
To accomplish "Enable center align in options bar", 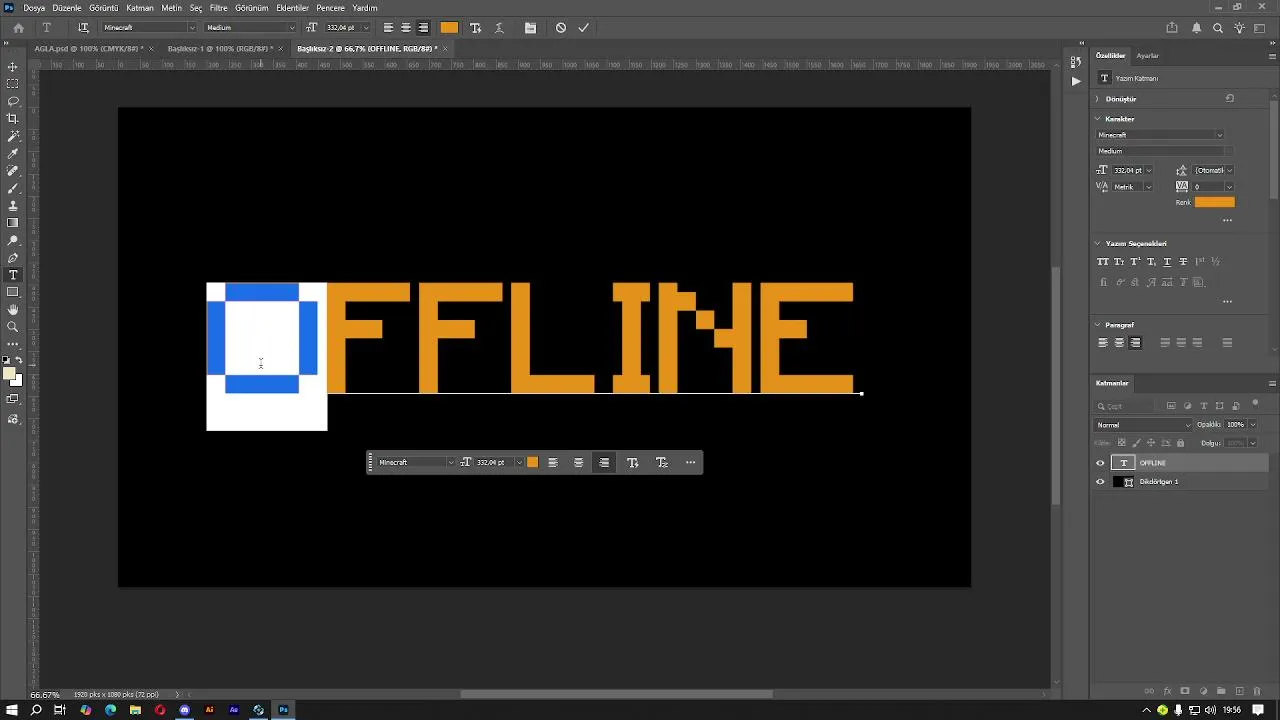I will 406,28.
